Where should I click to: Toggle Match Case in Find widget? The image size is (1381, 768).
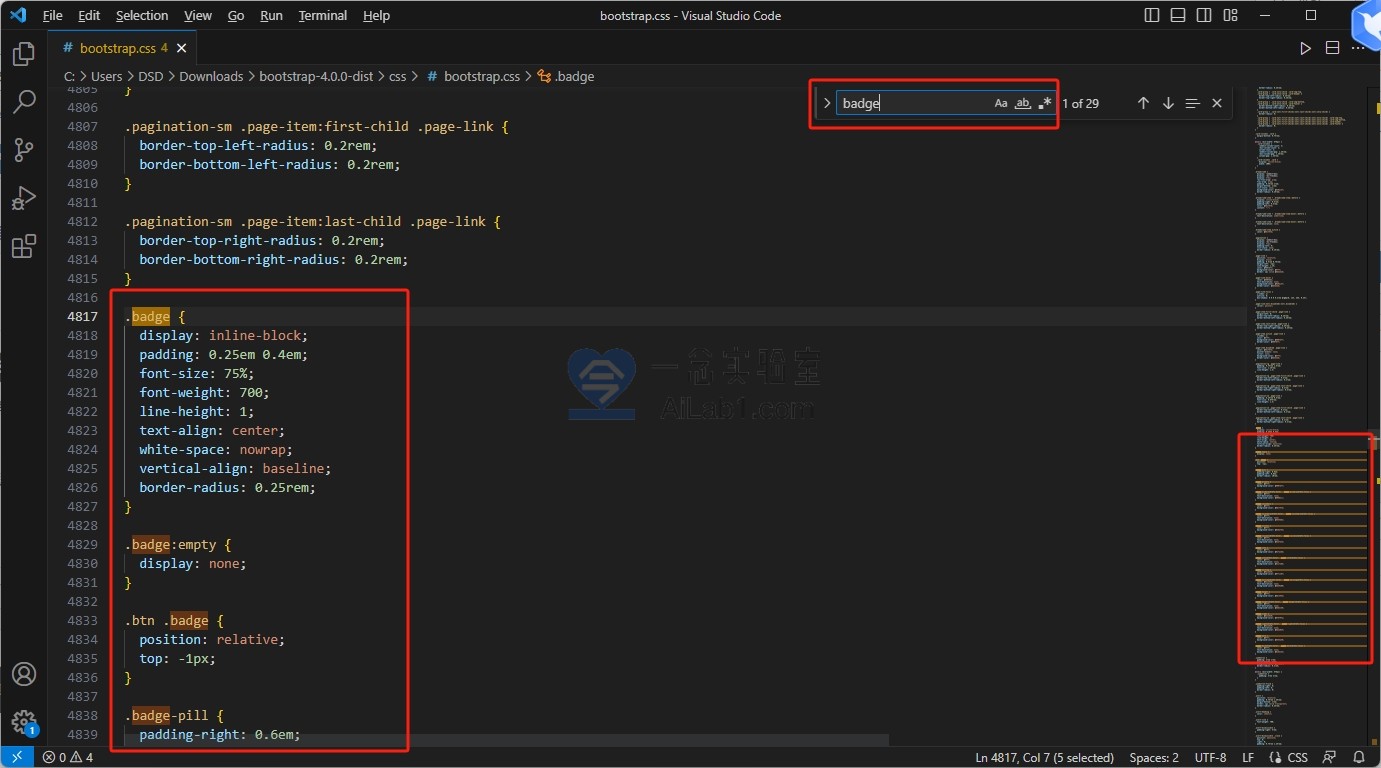click(1001, 103)
